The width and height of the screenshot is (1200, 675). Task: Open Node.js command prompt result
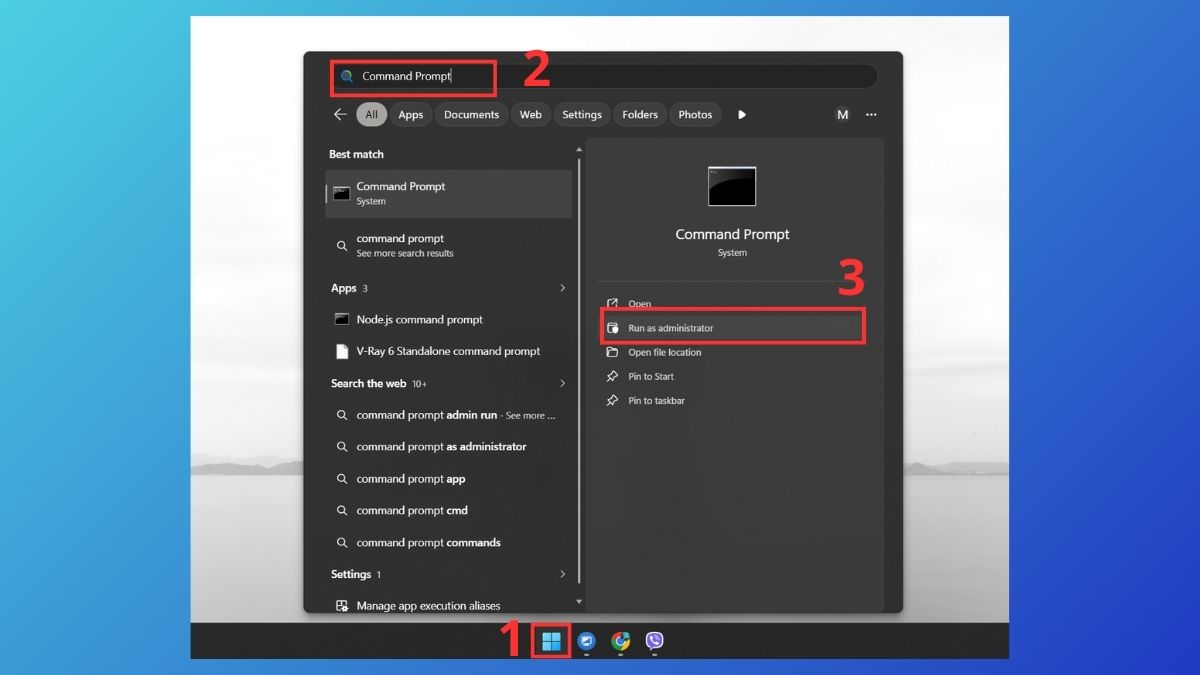(x=448, y=320)
